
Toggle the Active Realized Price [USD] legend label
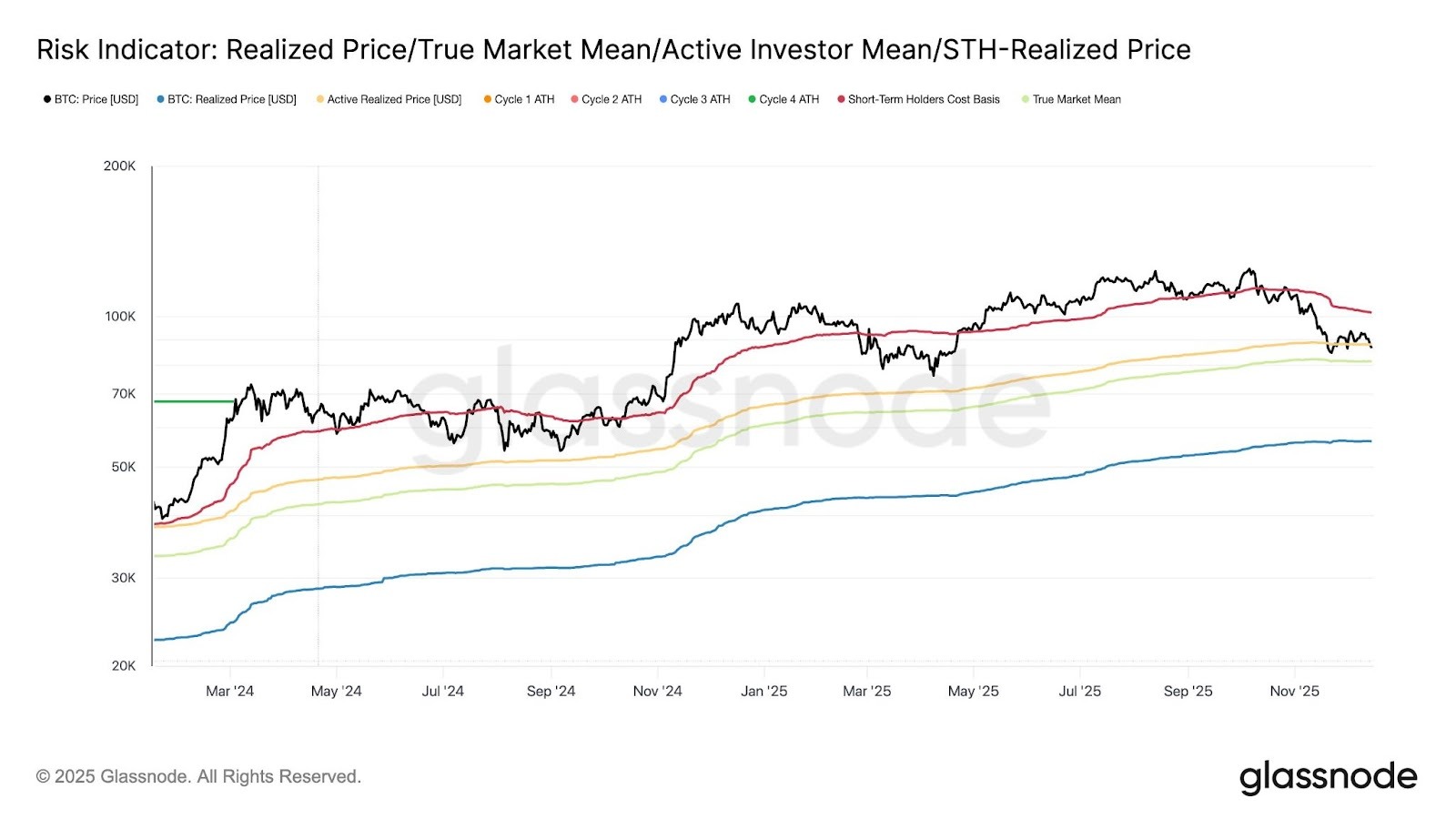tap(394, 99)
